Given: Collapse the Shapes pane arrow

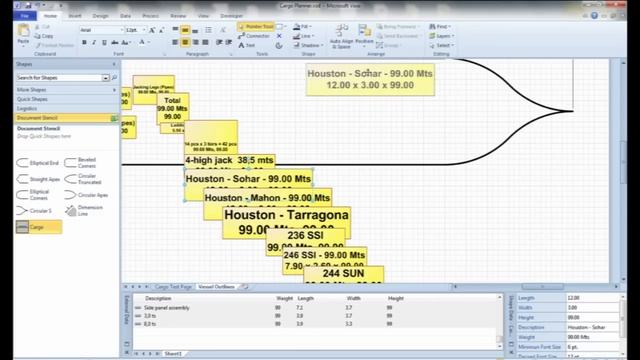Looking at the screenshot, I should [114, 64].
